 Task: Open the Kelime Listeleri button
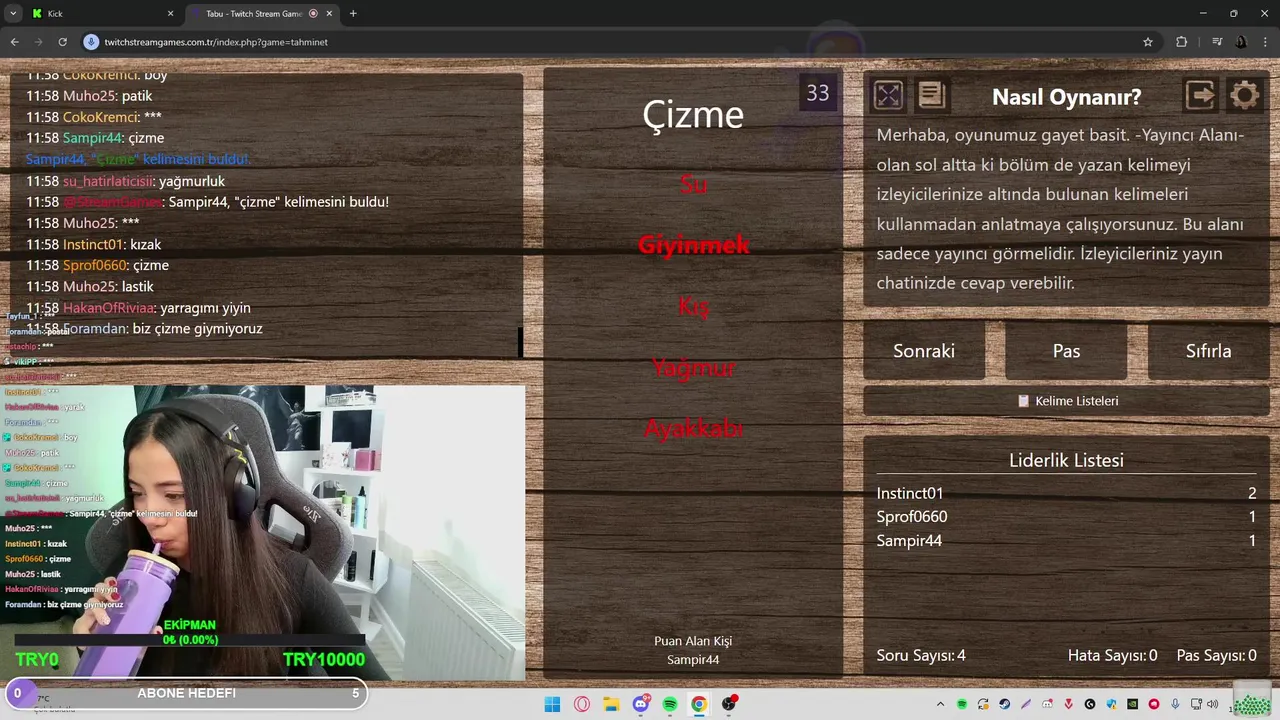[1066, 401]
